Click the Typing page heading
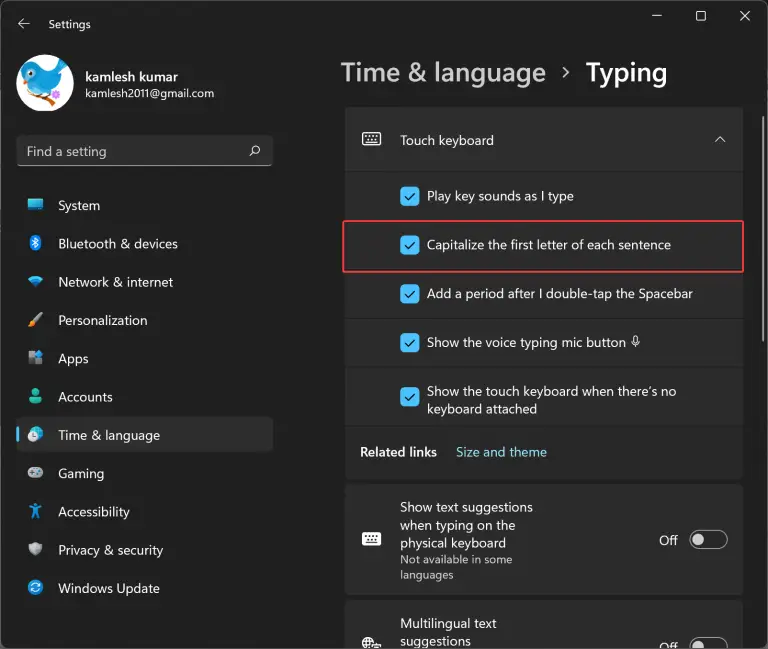This screenshot has width=768, height=649. tap(626, 73)
